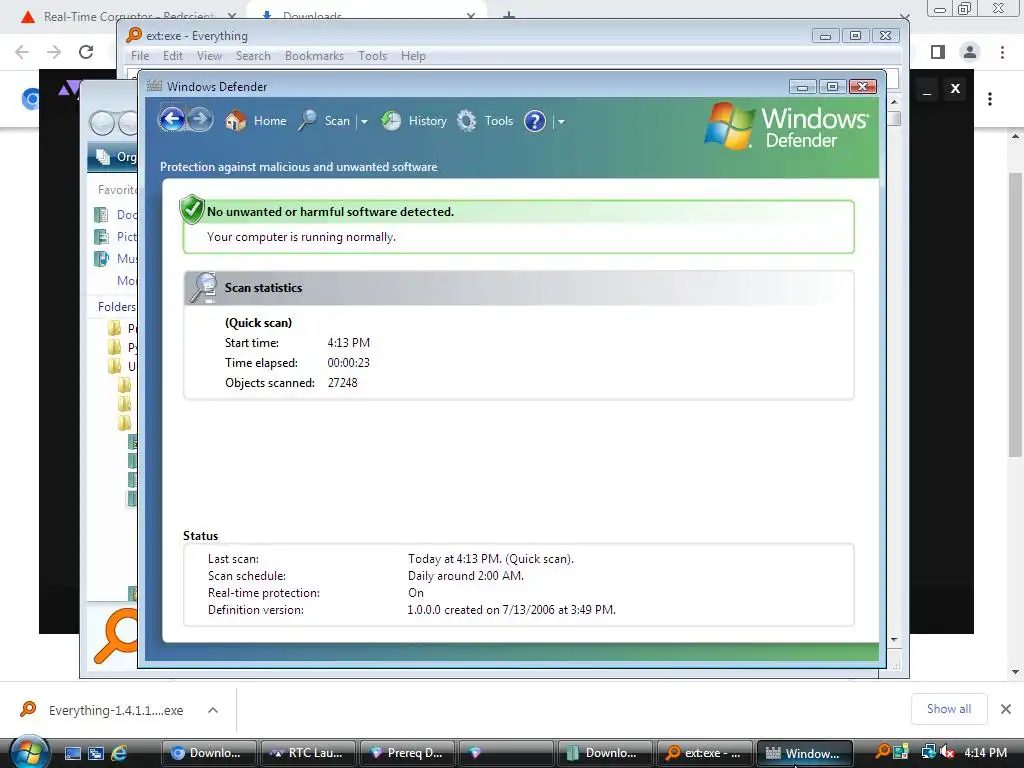Switch to the Chrome Downlo... taskbar button

pos(208,753)
